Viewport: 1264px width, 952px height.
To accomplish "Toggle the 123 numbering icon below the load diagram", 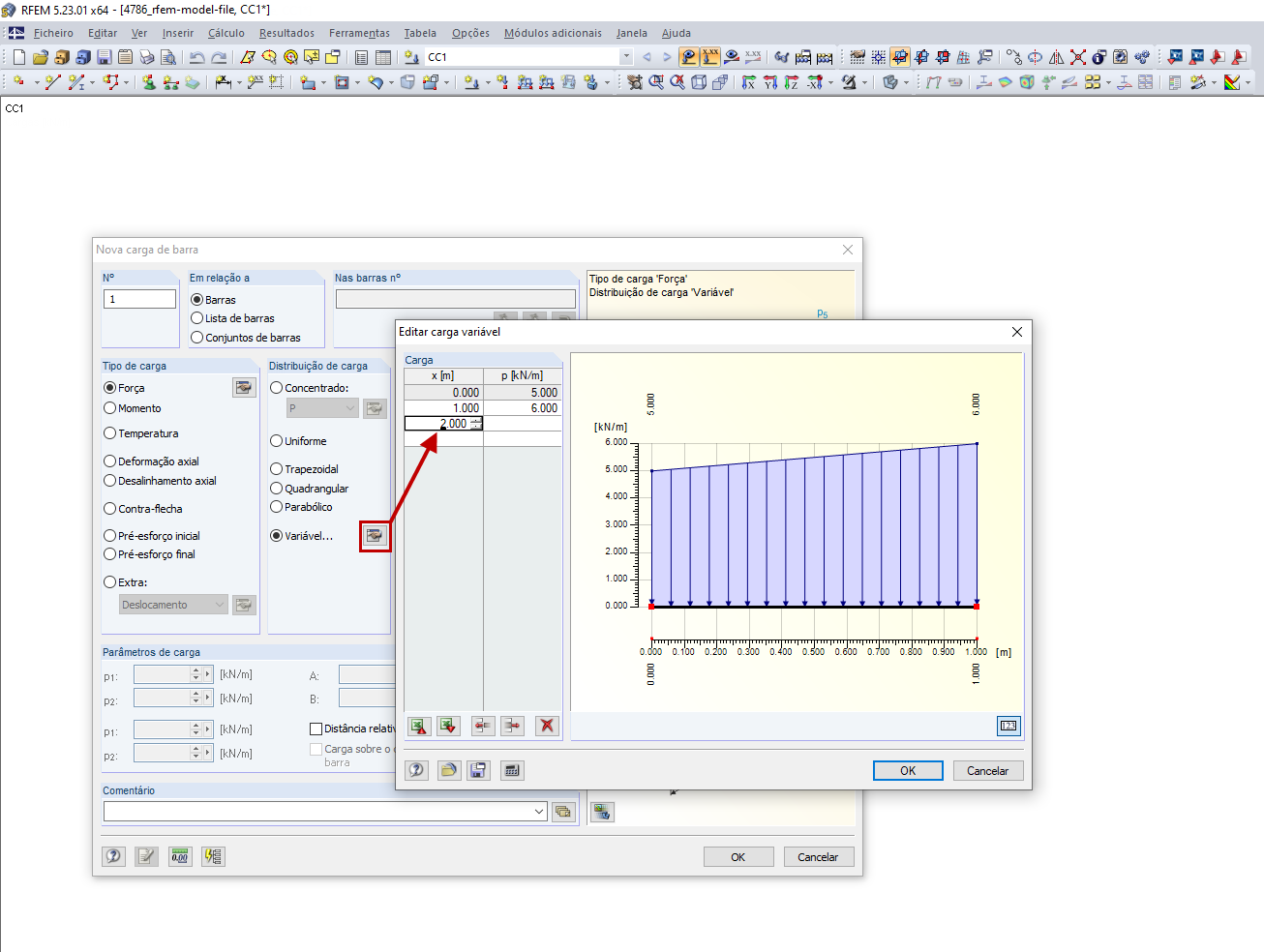I will point(1008,726).
